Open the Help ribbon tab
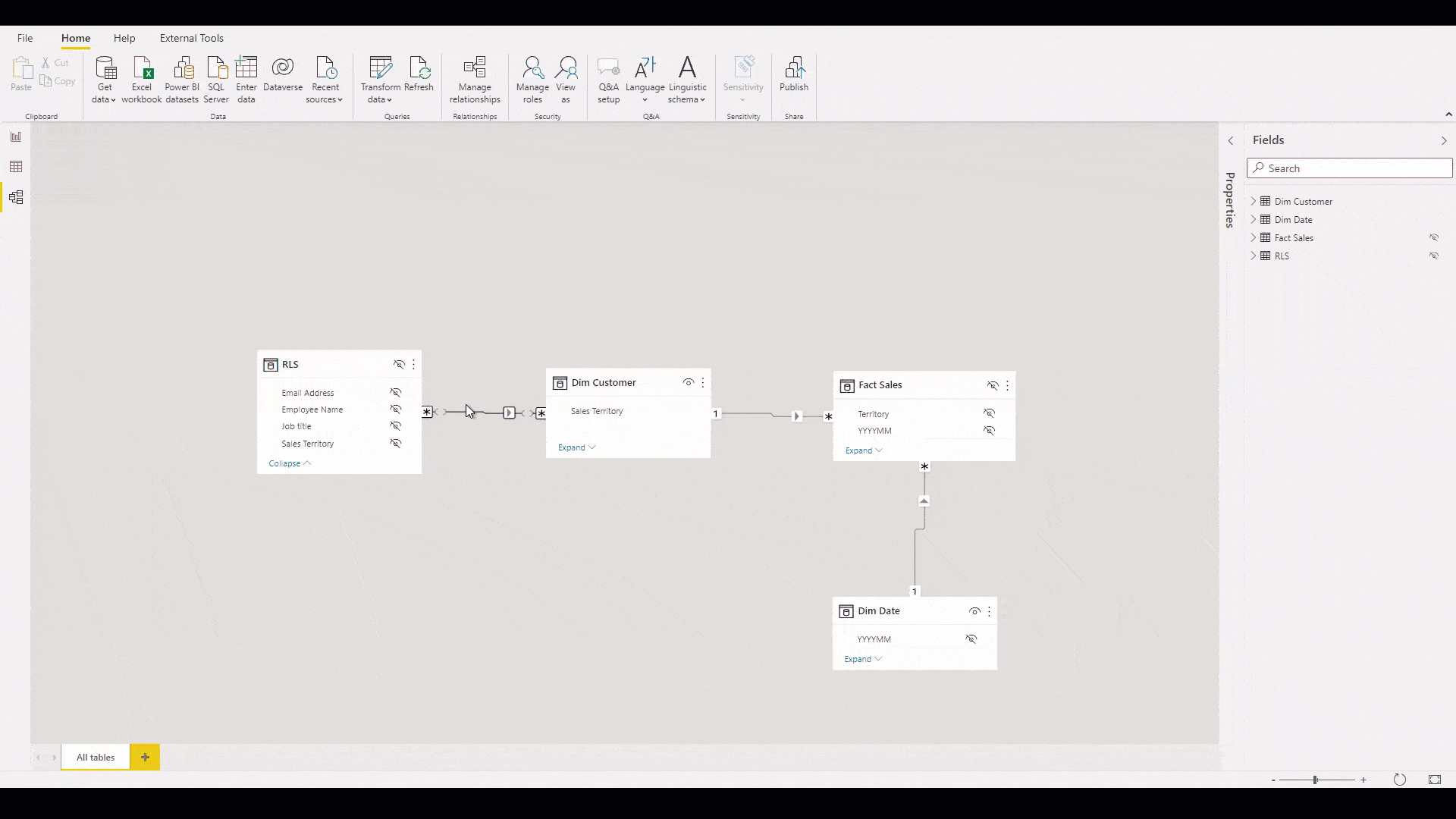The width and height of the screenshot is (1456, 819). (x=124, y=38)
